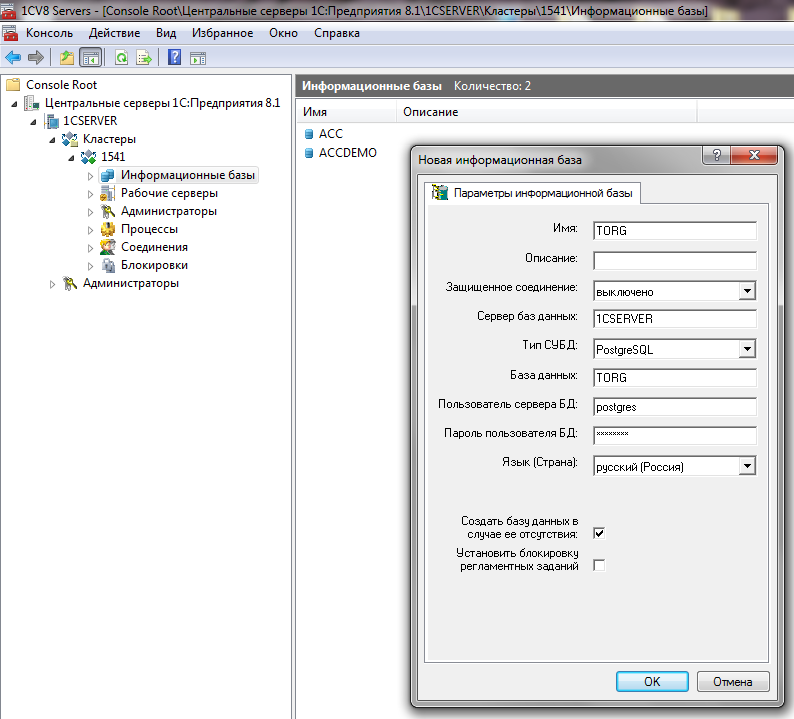The height and width of the screenshot is (719, 794).
Task: Click the Refresh toolbar icon
Action: point(121,57)
